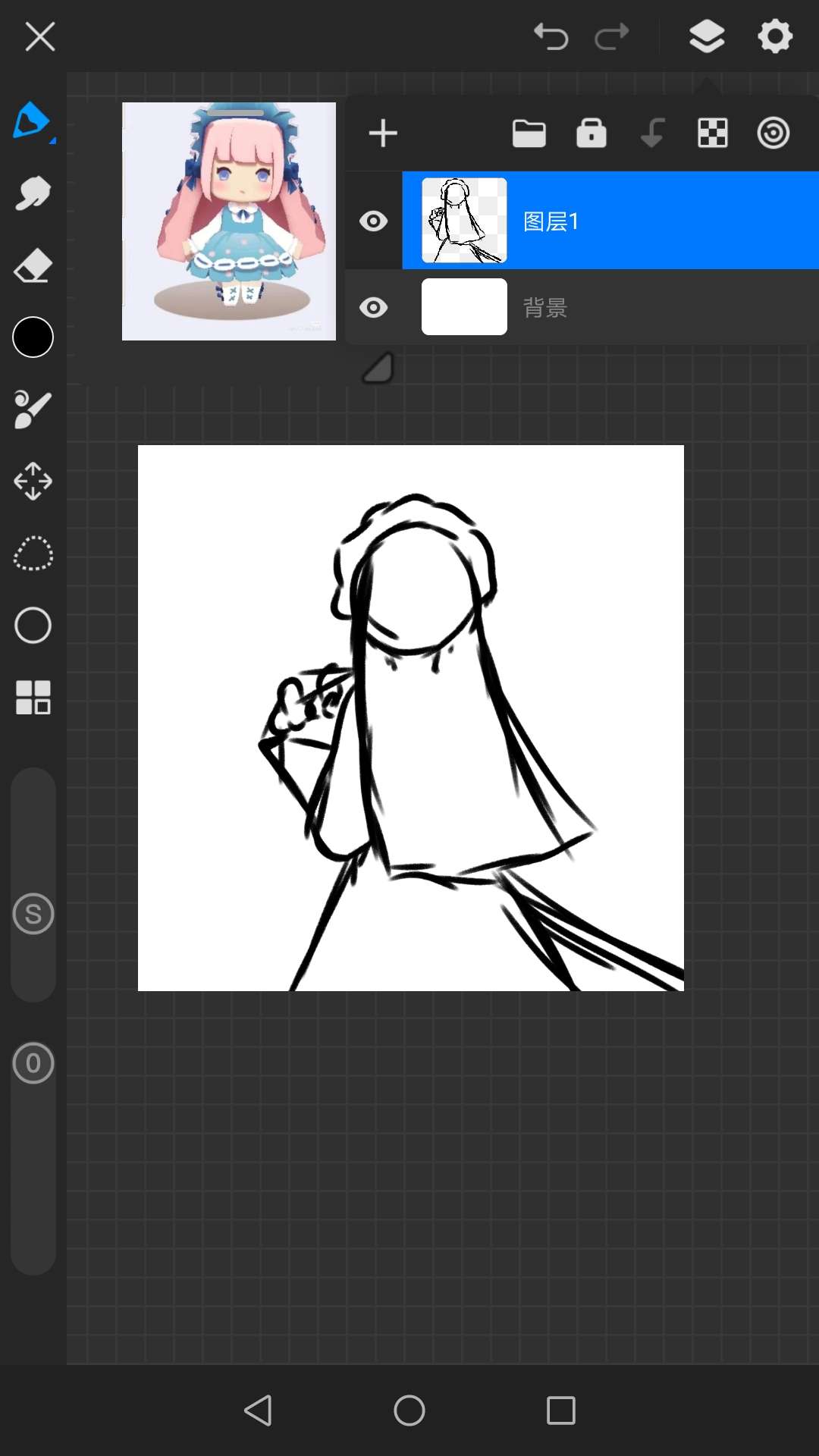Hide the 背景 background layer

tap(373, 307)
